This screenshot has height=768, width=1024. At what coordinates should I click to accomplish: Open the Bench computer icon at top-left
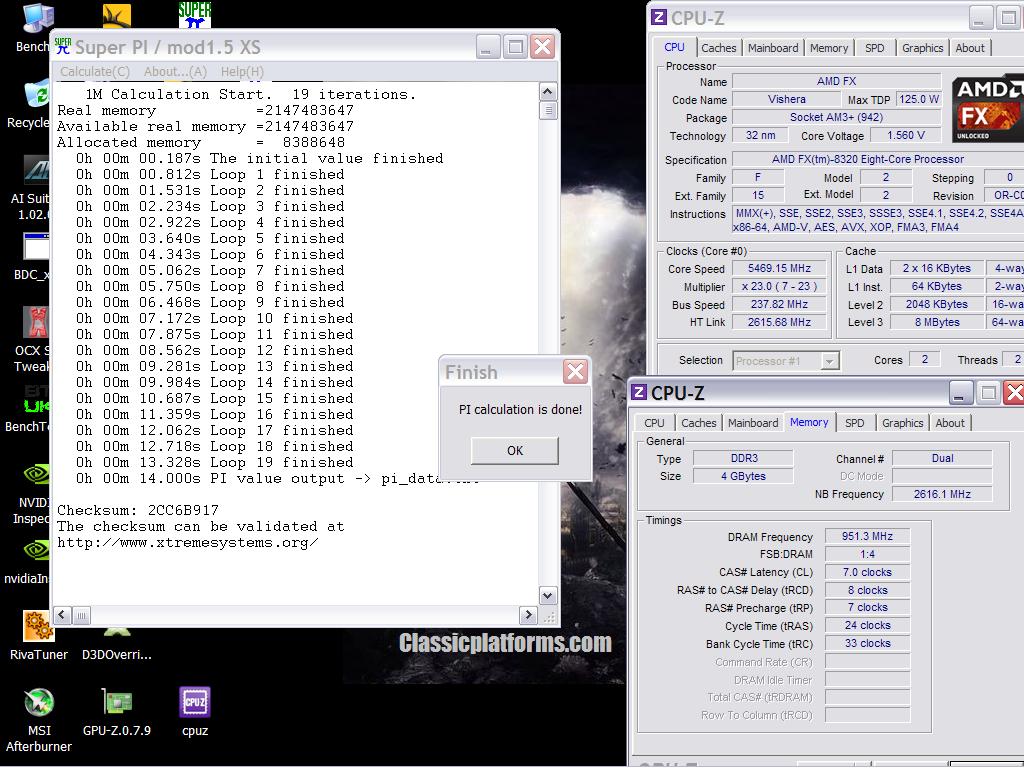pyautogui.click(x=33, y=29)
